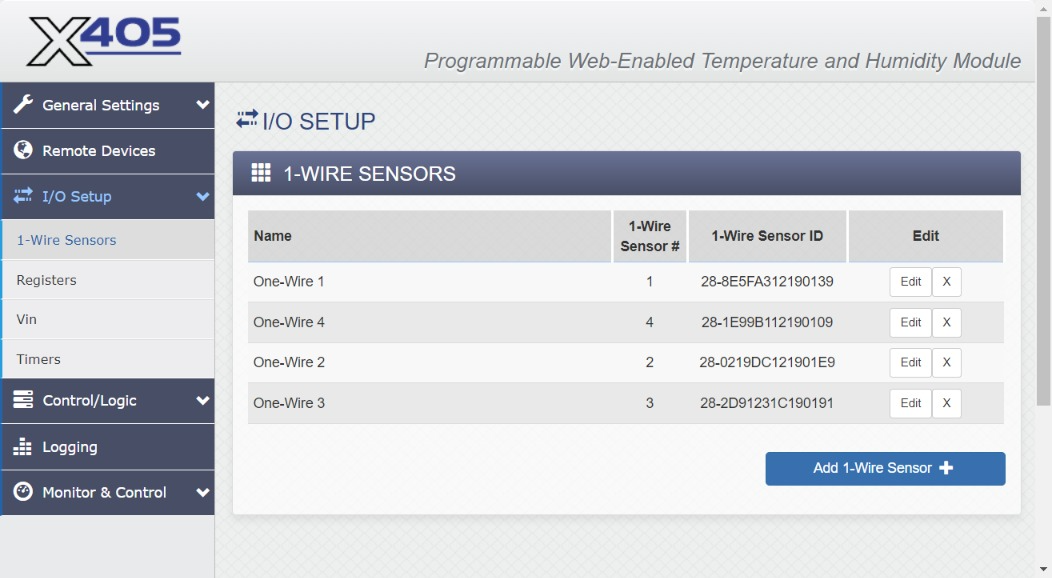This screenshot has width=1052, height=578.
Task: Click the Monitor & Control gauge icon
Action: (x=23, y=492)
